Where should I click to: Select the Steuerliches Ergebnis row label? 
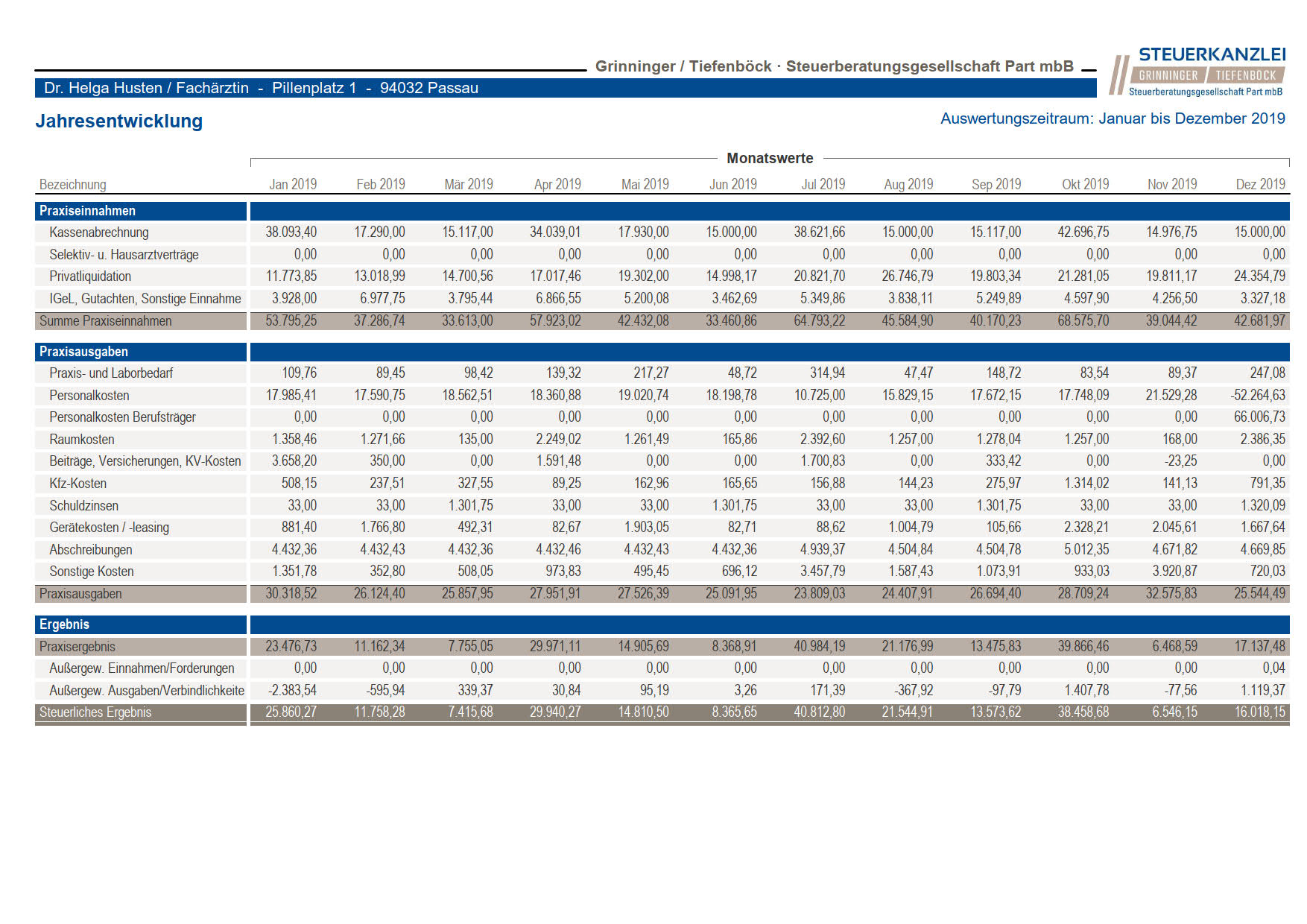click(95, 712)
